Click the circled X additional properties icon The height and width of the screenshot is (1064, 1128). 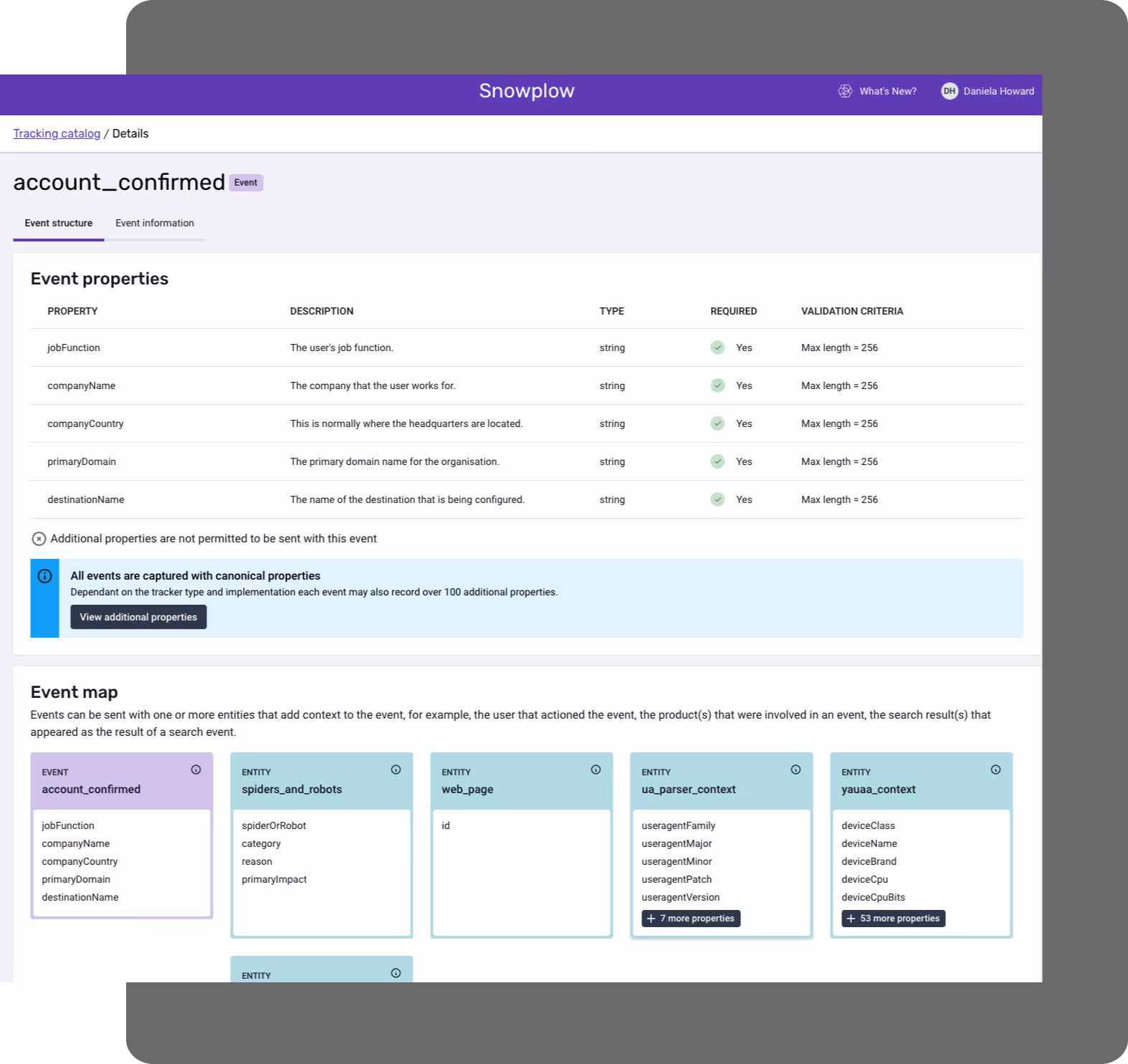(x=39, y=539)
